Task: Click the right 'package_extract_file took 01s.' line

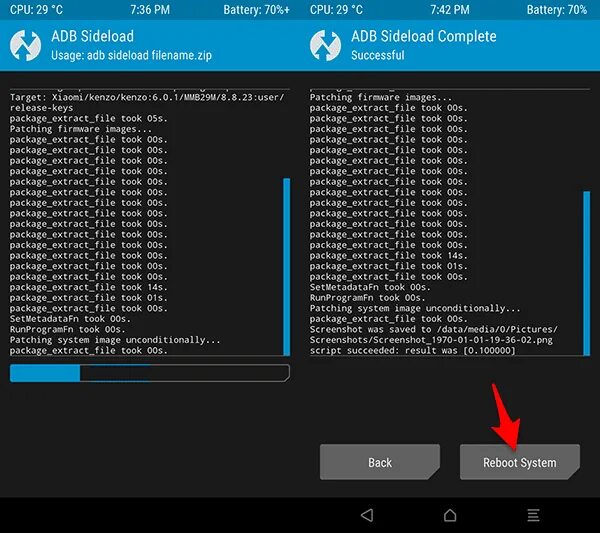Action: tap(389, 266)
